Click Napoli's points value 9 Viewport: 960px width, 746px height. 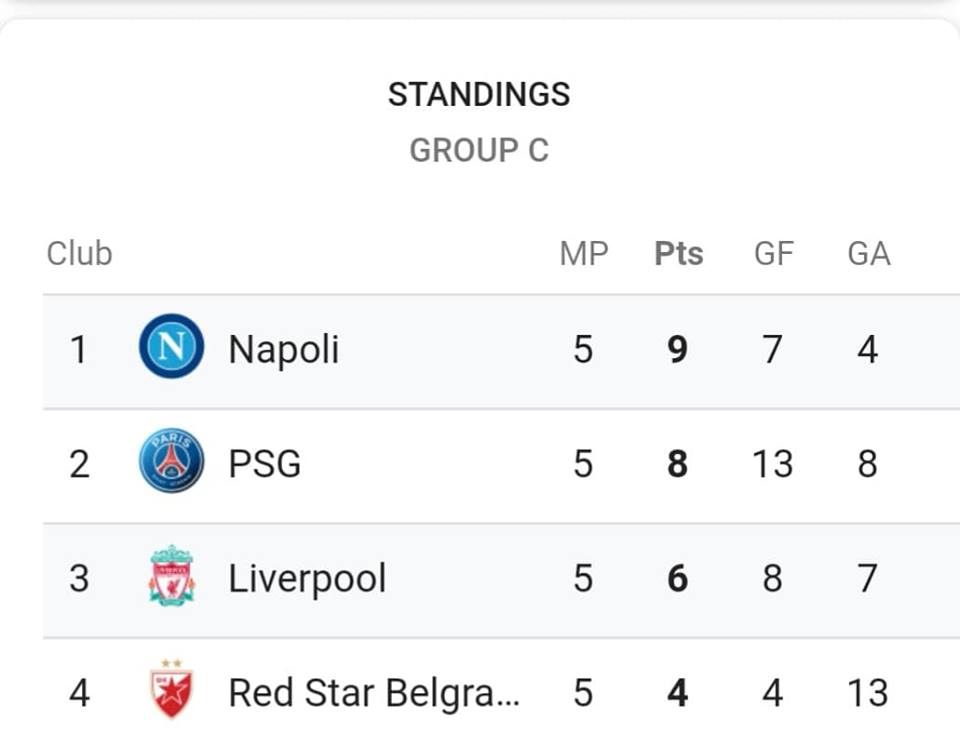click(678, 350)
